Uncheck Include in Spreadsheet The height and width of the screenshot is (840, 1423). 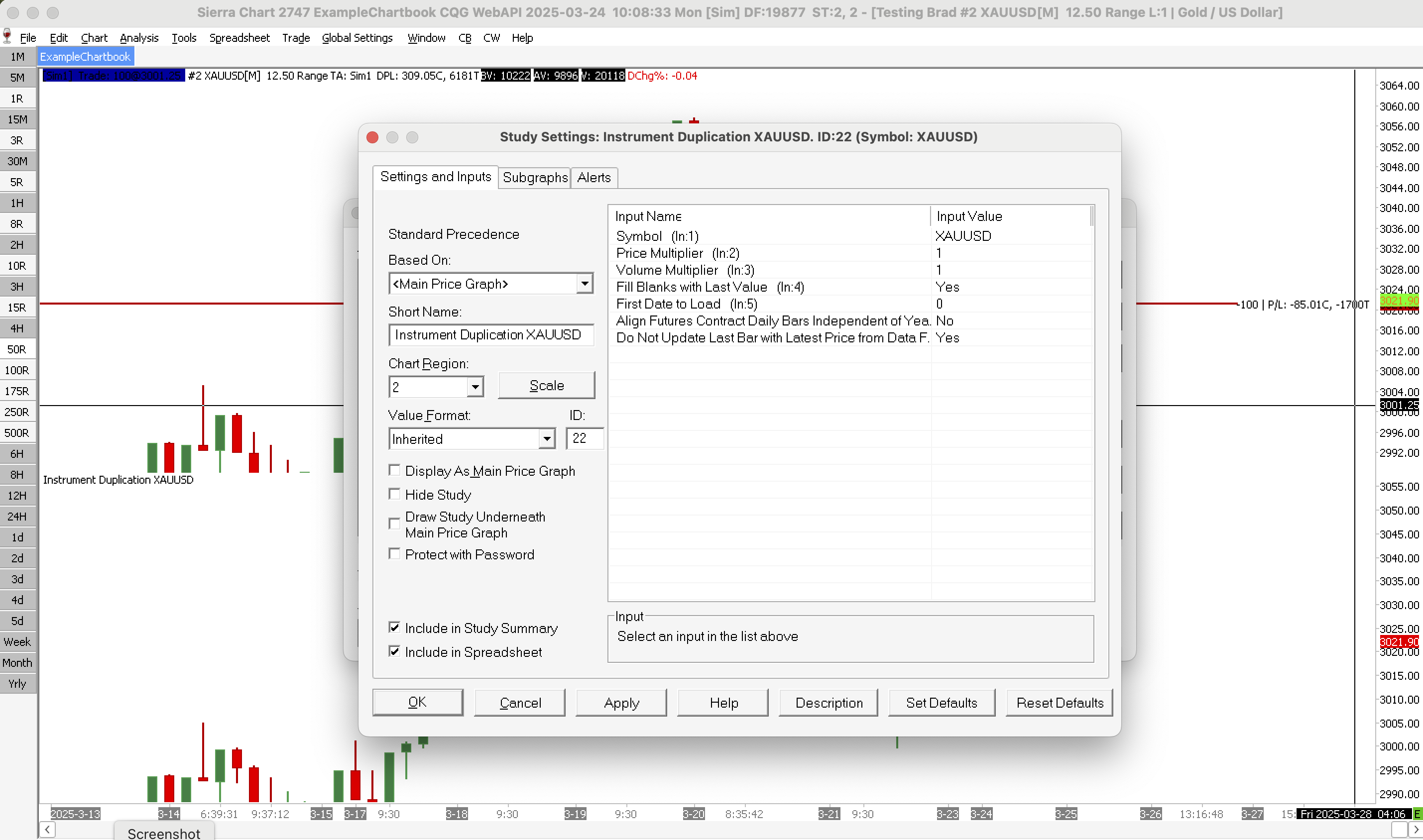(395, 651)
